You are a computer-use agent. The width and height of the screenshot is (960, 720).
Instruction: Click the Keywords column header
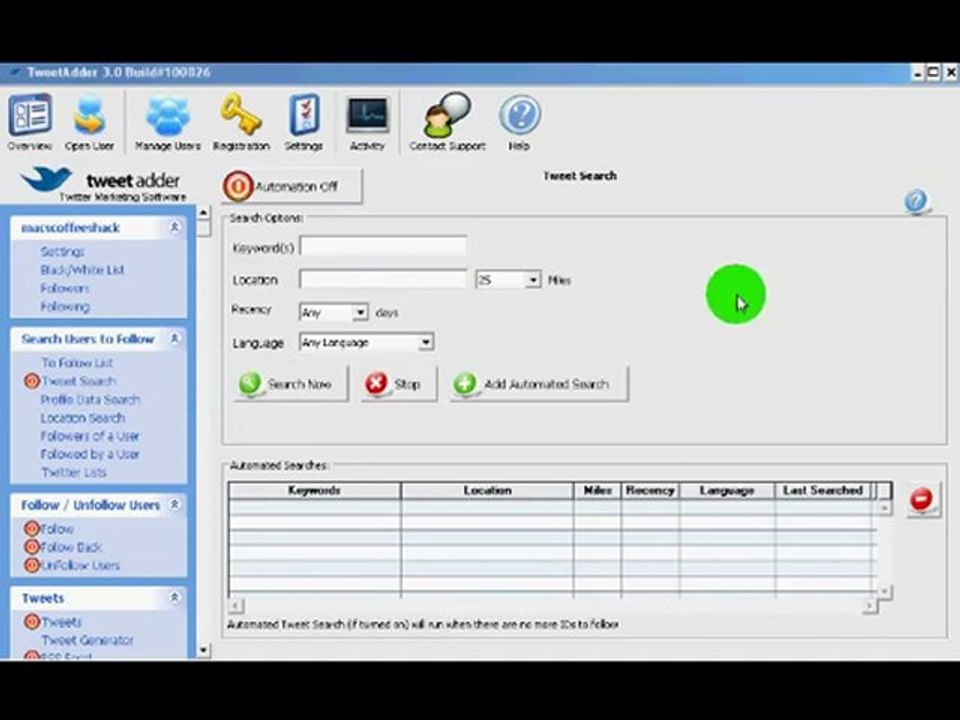click(x=315, y=490)
